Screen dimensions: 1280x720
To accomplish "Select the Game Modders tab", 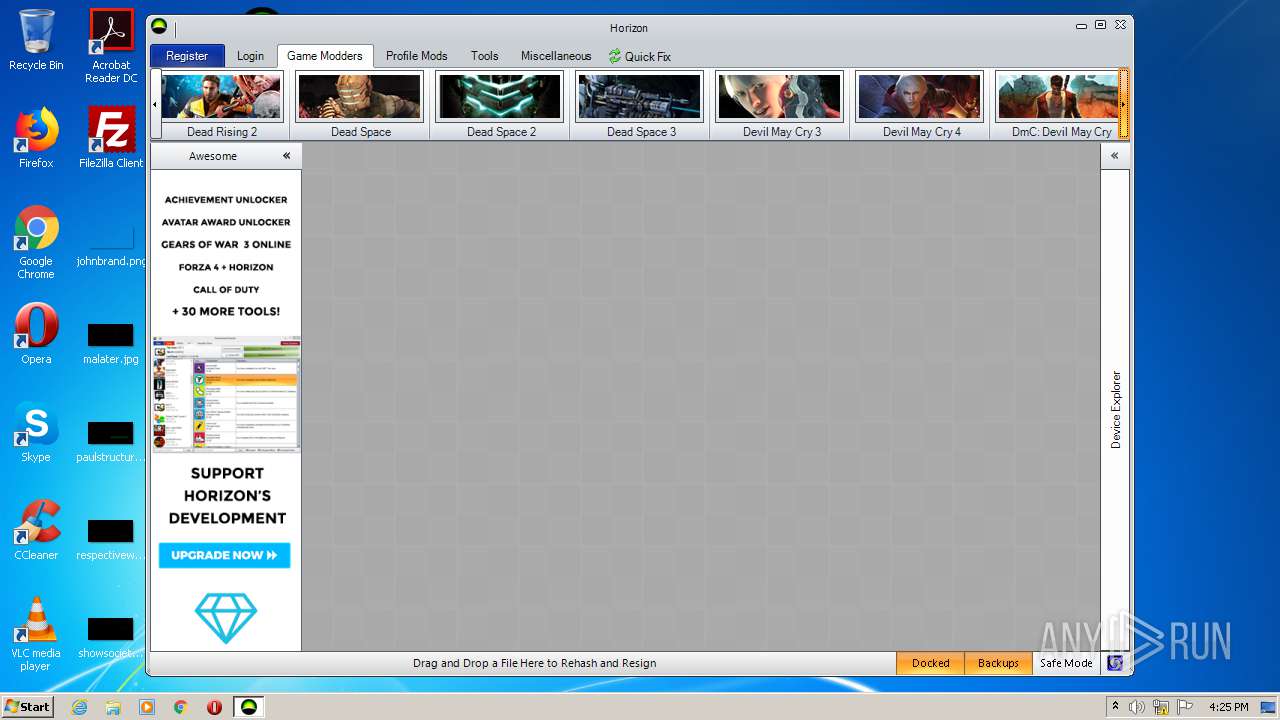I will pos(325,56).
